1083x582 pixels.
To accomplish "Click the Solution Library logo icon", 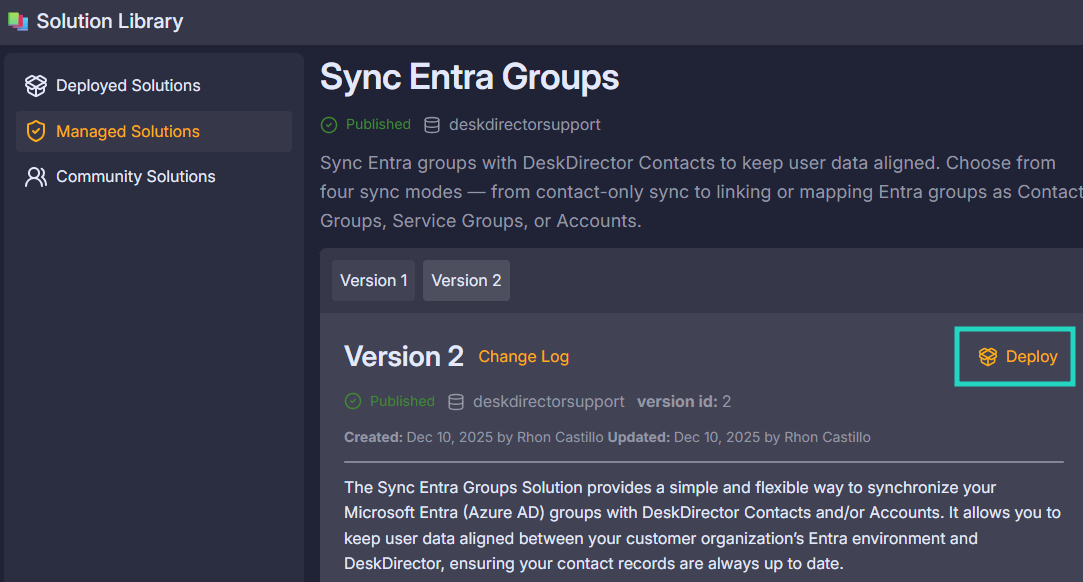I will click(x=17, y=21).
